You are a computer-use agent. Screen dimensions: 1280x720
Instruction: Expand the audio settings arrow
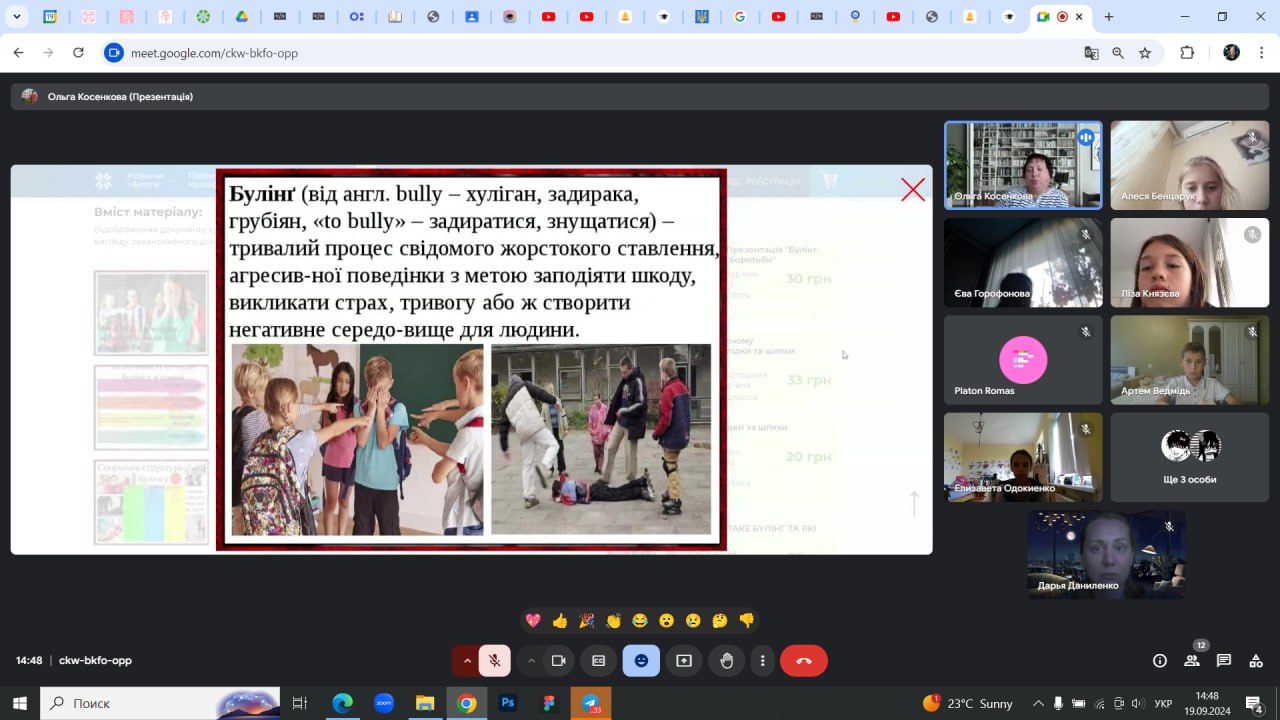click(x=466, y=661)
